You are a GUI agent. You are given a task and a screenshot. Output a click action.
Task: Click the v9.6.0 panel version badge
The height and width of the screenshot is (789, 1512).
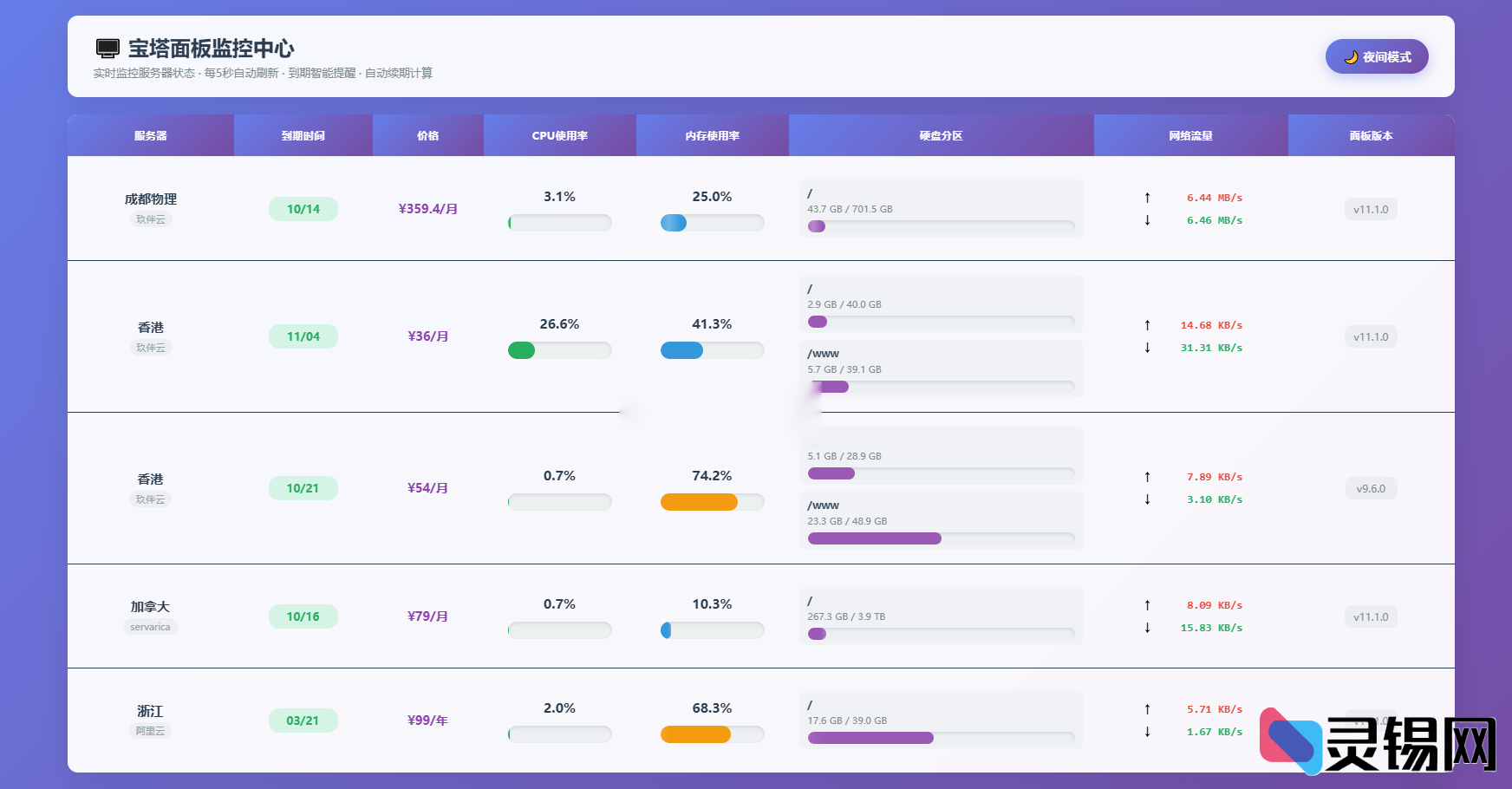(1371, 489)
